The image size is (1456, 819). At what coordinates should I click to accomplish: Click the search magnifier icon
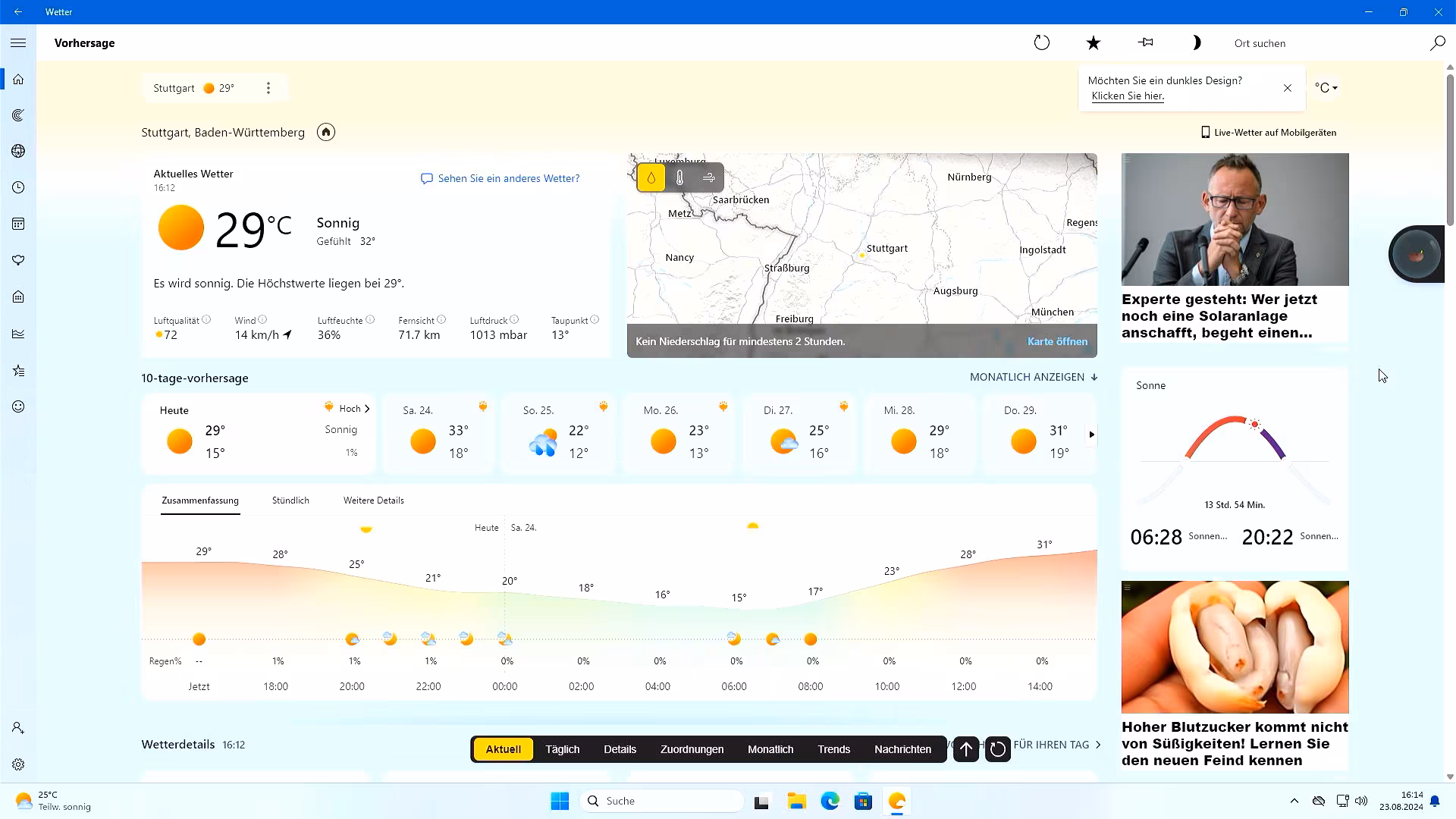1437,43
